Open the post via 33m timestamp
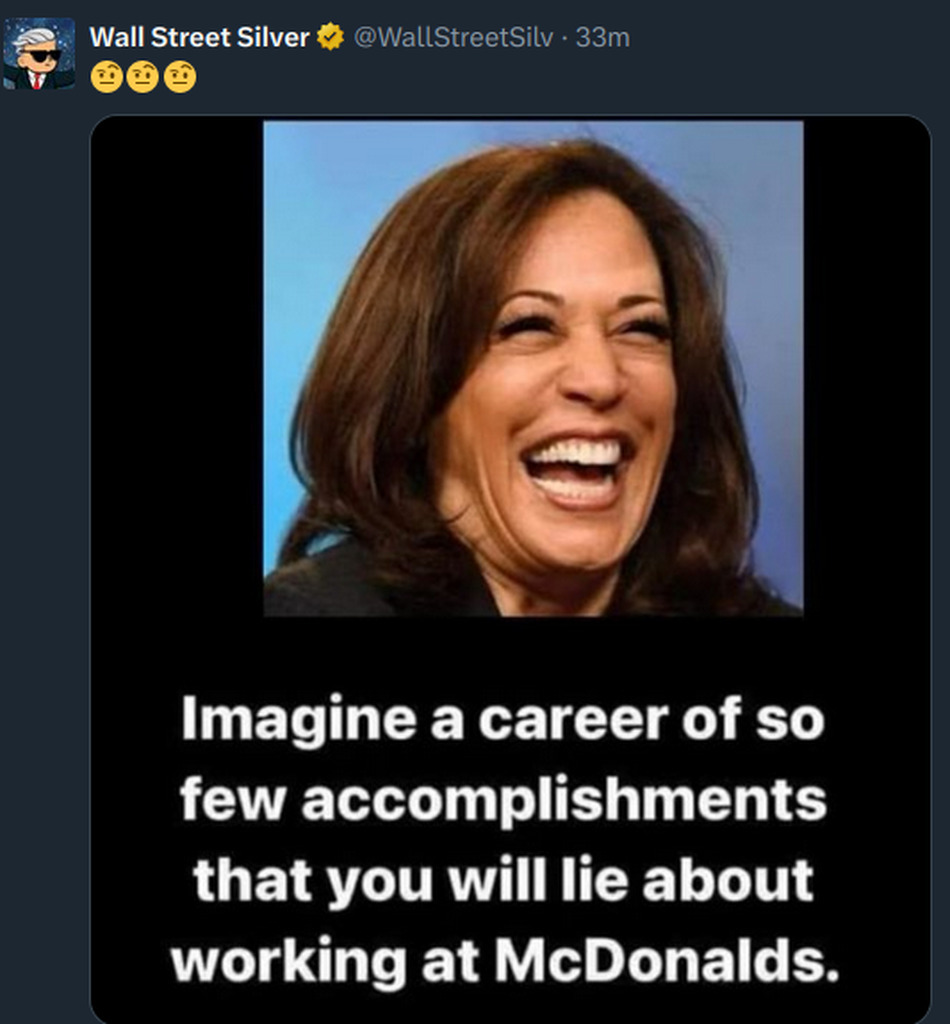 tap(603, 38)
